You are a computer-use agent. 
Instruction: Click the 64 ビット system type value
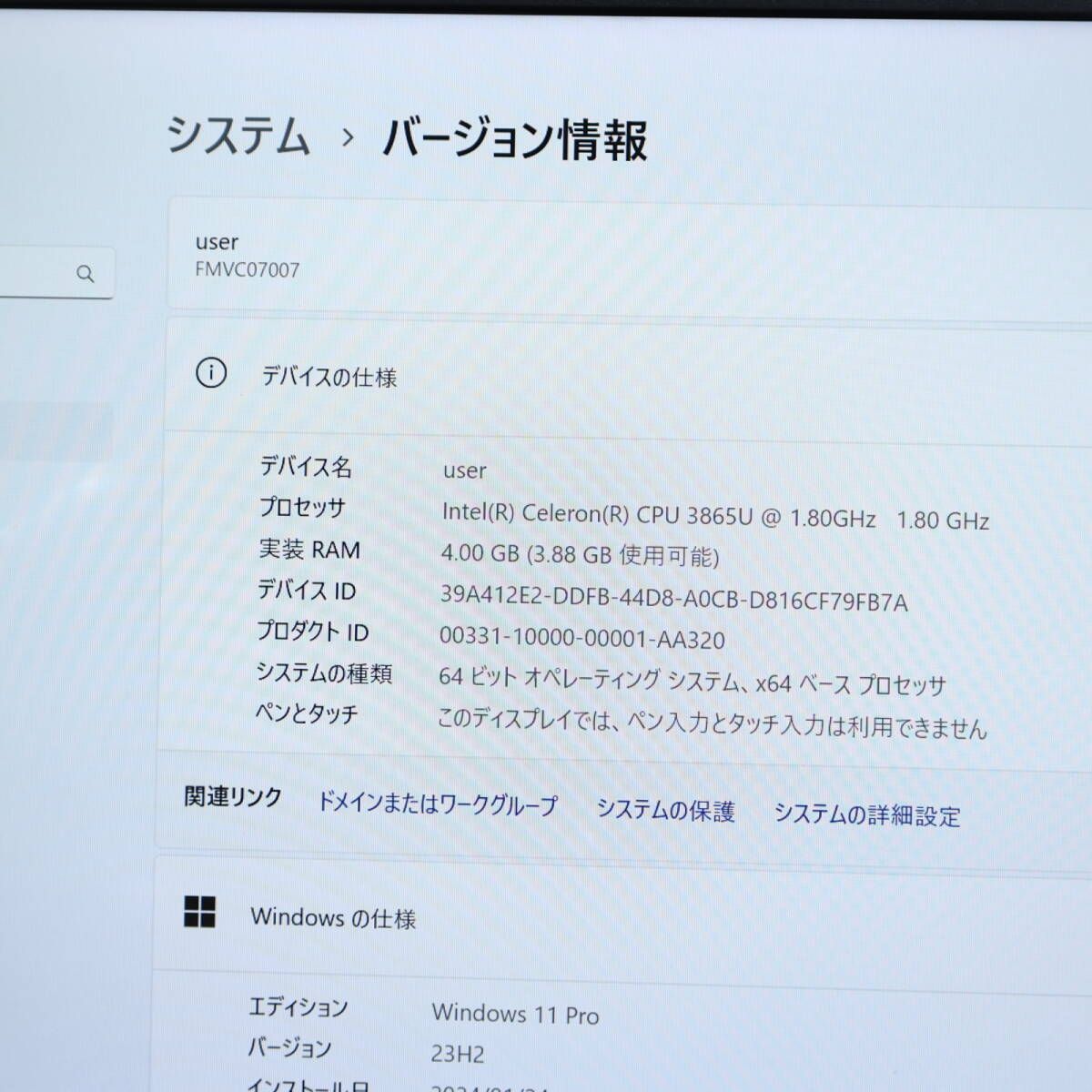693,681
